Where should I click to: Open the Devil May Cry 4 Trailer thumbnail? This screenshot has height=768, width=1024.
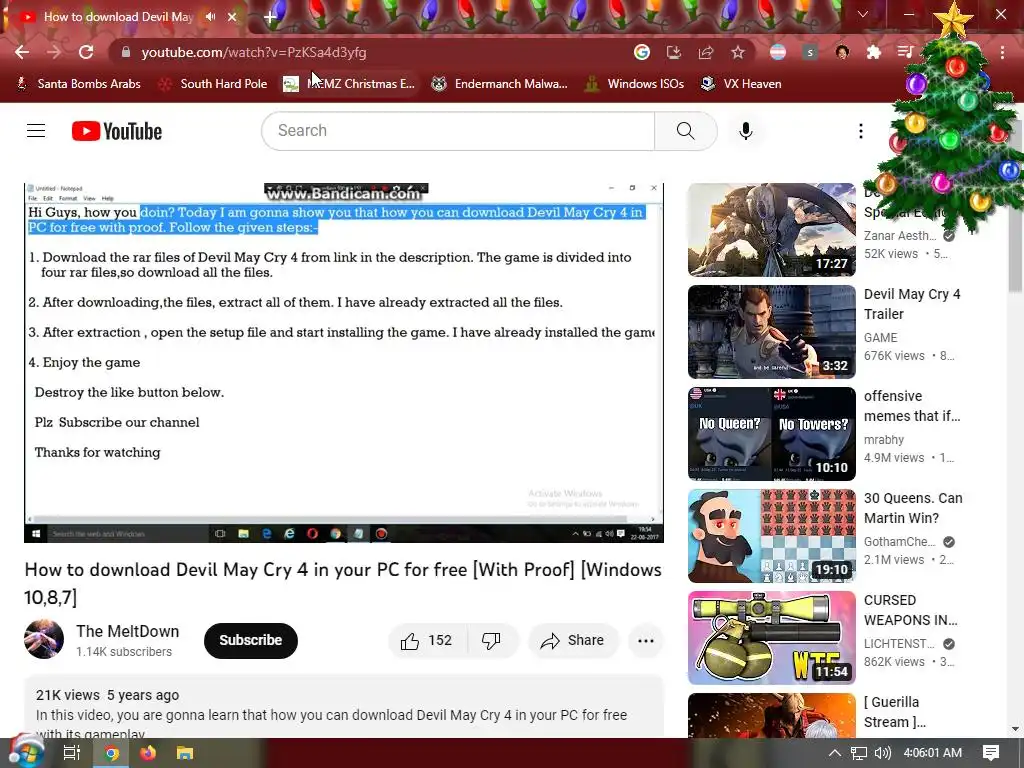coord(772,332)
